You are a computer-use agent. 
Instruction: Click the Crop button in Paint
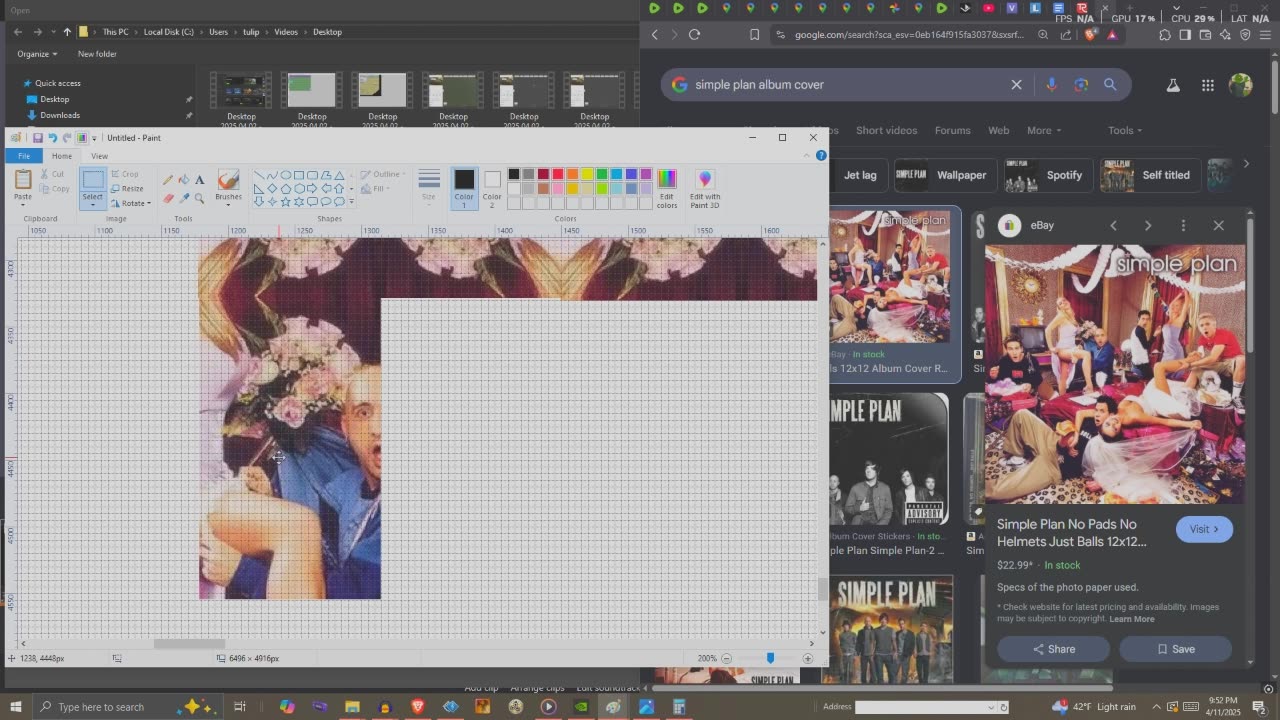tap(125, 174)
